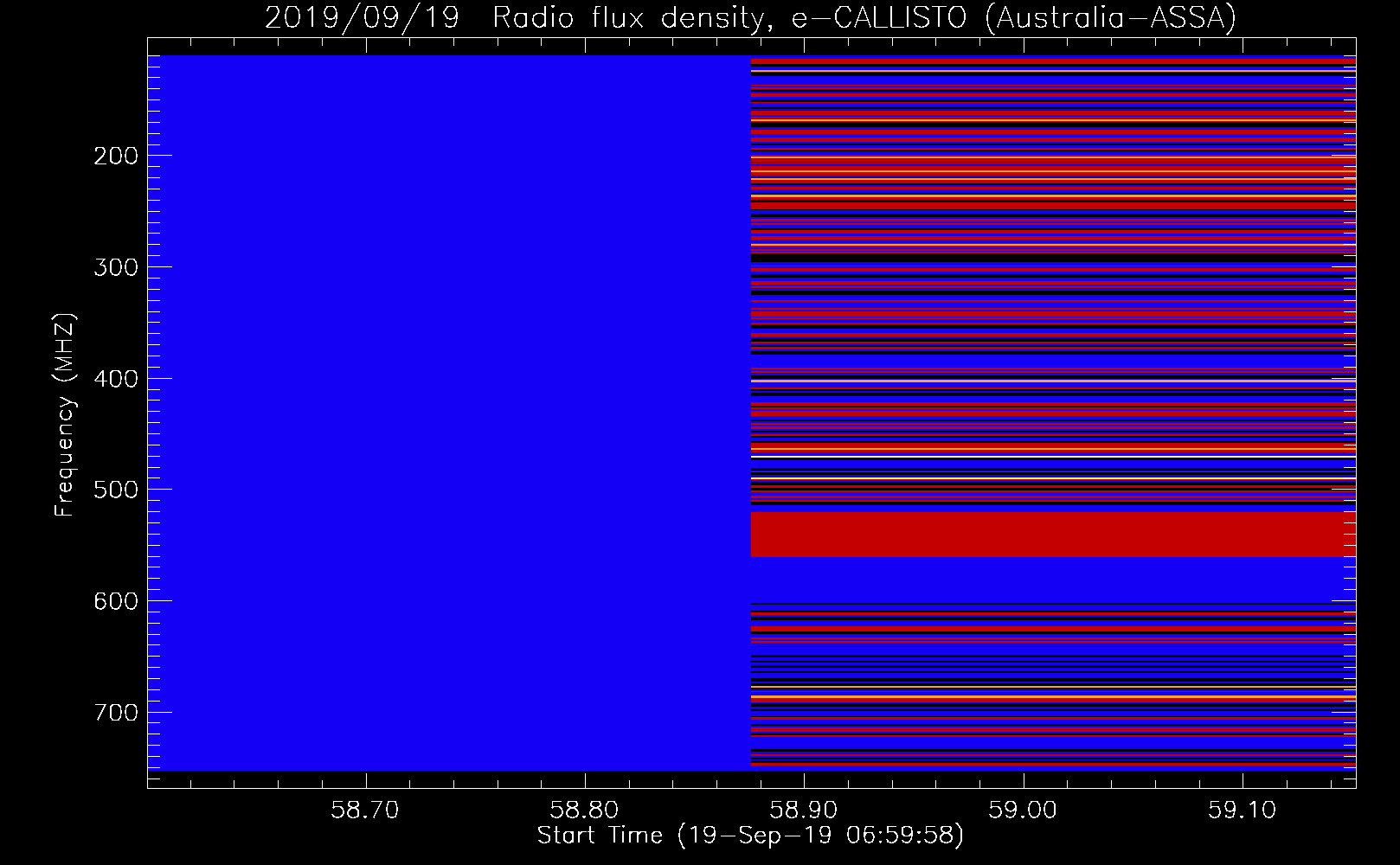Click the 58.80 time tick label
The height and width of the screenshot is (865, 1400).
pyautogui.click(x=586, y=811)
